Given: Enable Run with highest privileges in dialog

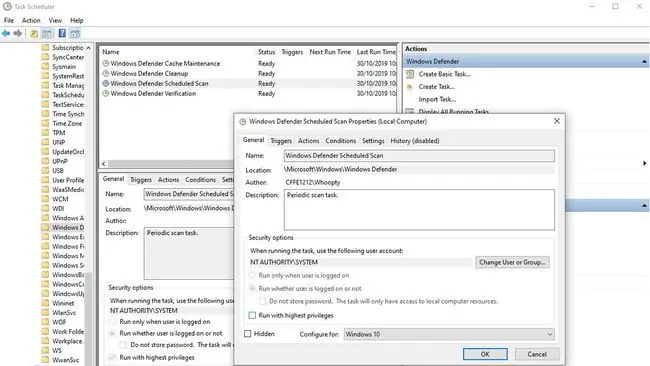Looking at the screenshot, I should 252,315.
